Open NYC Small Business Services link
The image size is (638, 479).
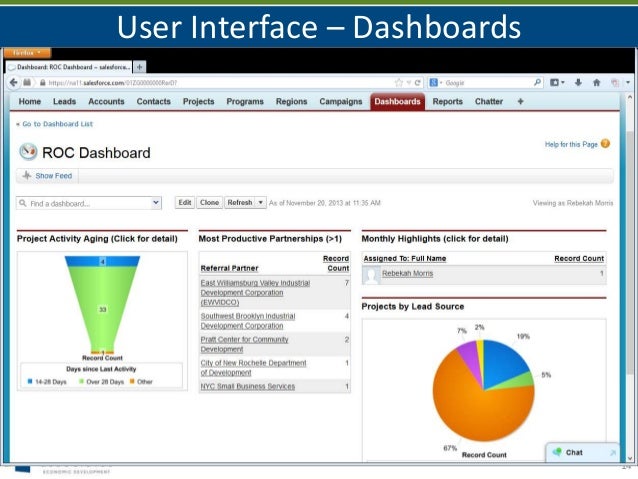coord(247,386)
